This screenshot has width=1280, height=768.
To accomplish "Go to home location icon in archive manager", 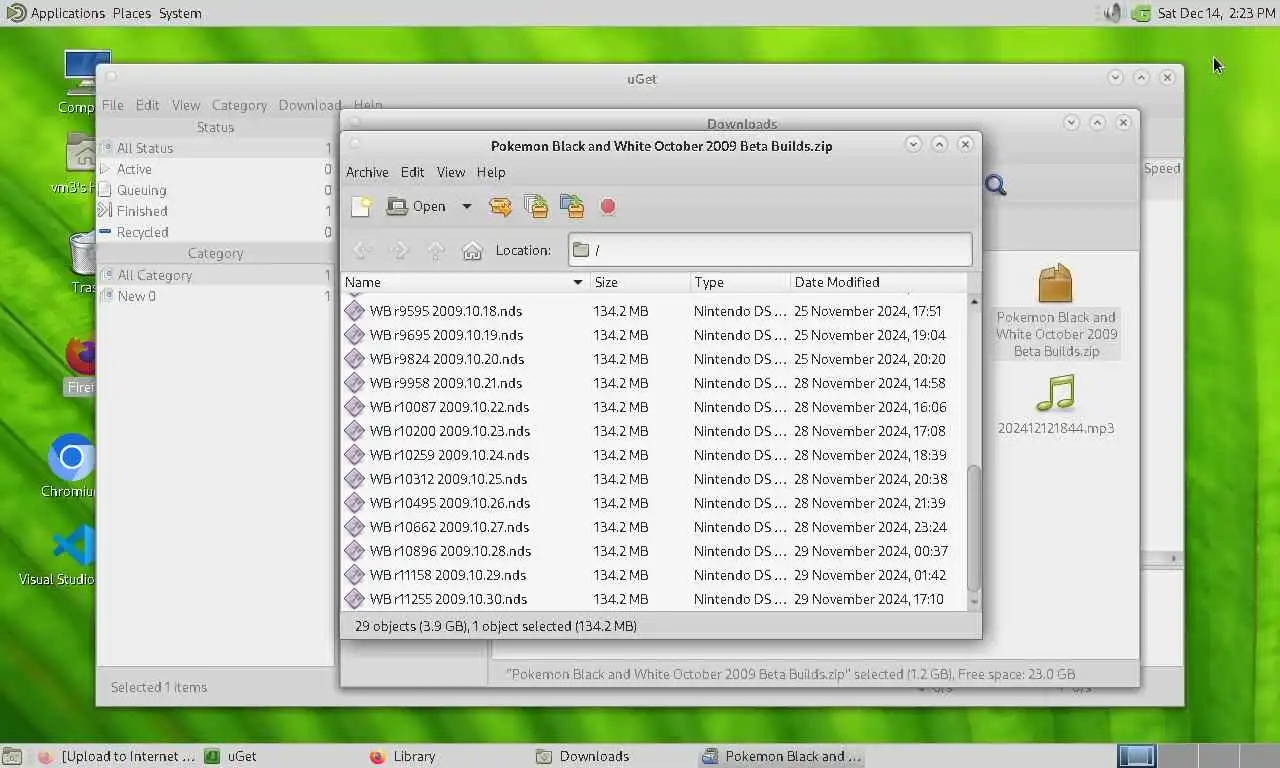I will [472, 250].
